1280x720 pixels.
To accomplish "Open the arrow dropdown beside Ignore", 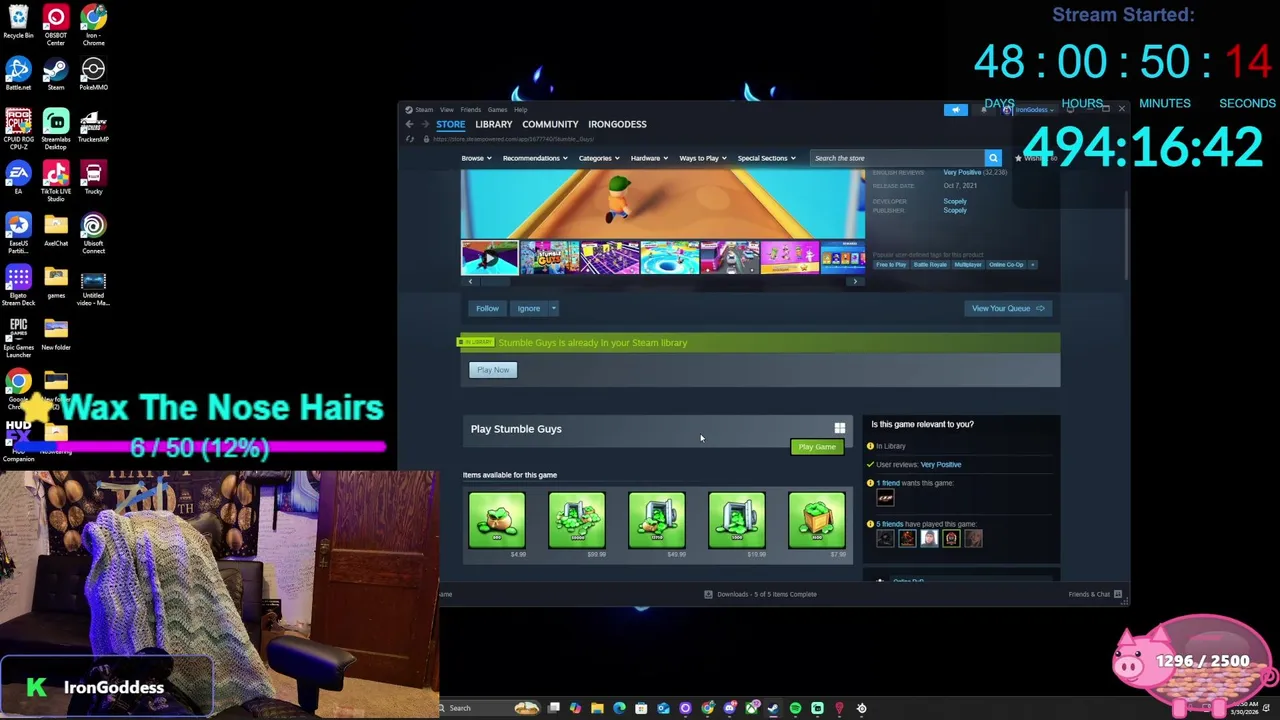I will pyautogui.click(x=553, y=308).
